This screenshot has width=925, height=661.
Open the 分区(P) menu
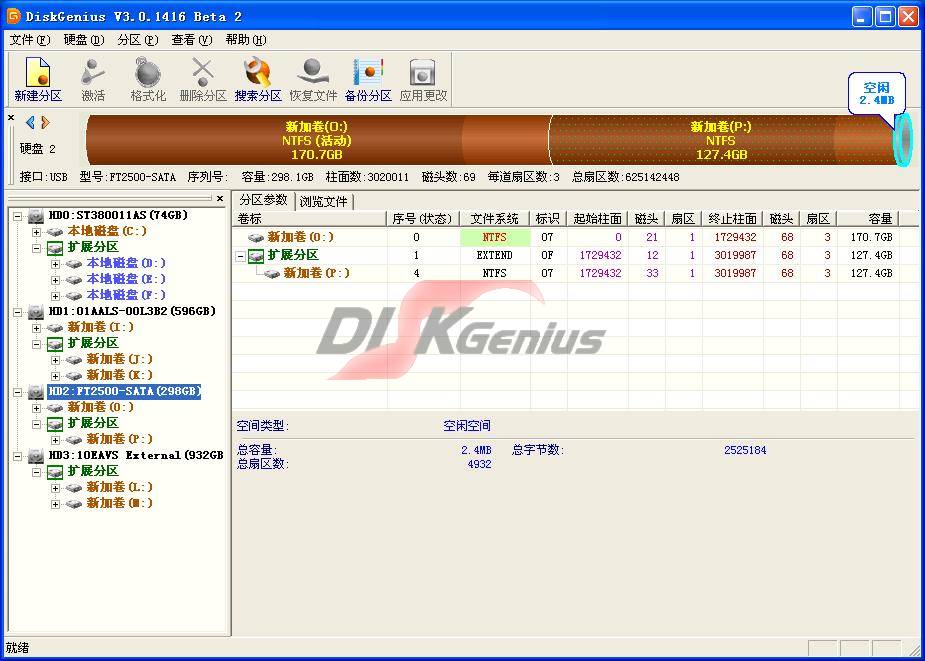pos(138,40)
